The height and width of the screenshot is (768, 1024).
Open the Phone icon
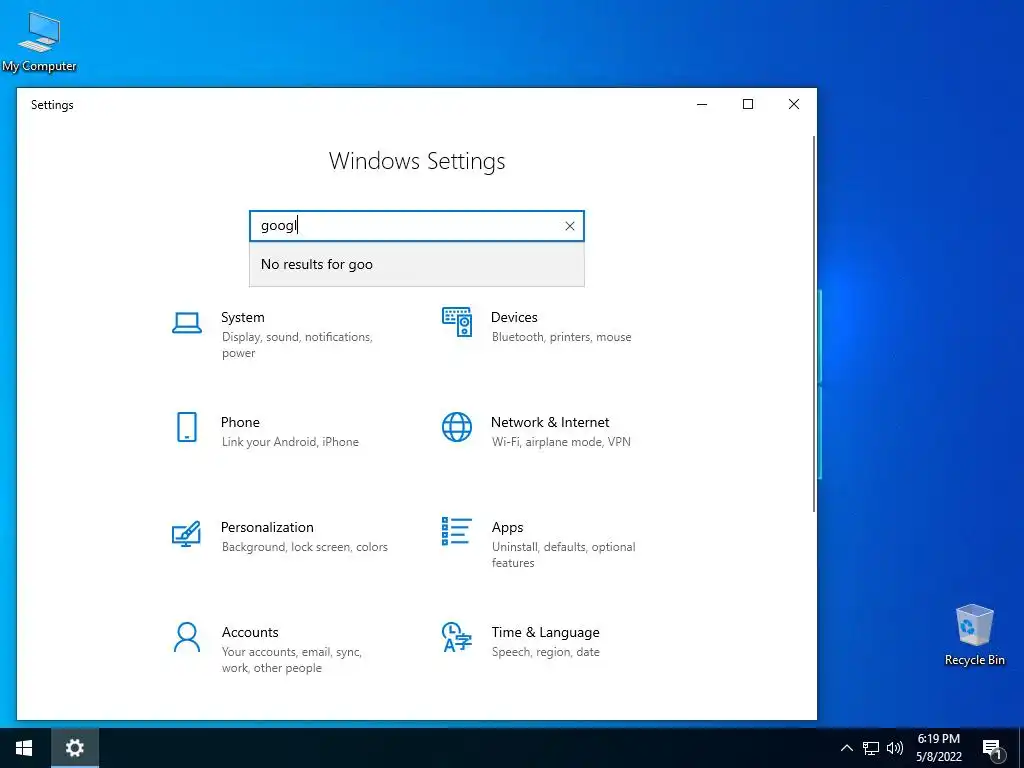[x=187, y=427]
